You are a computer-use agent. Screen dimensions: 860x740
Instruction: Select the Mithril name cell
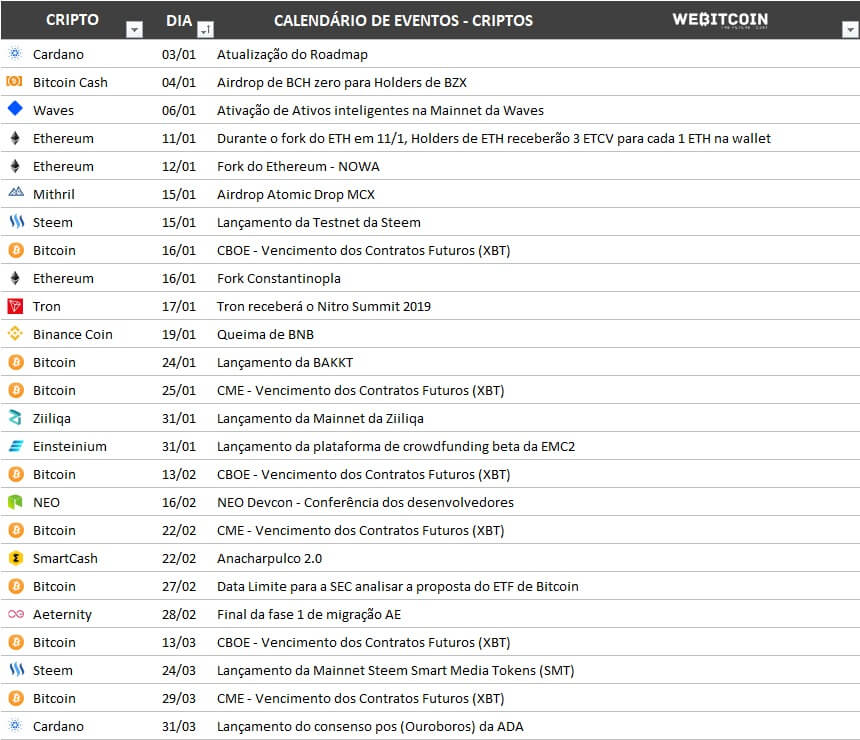pyautogui.click(x=54, y=194)
